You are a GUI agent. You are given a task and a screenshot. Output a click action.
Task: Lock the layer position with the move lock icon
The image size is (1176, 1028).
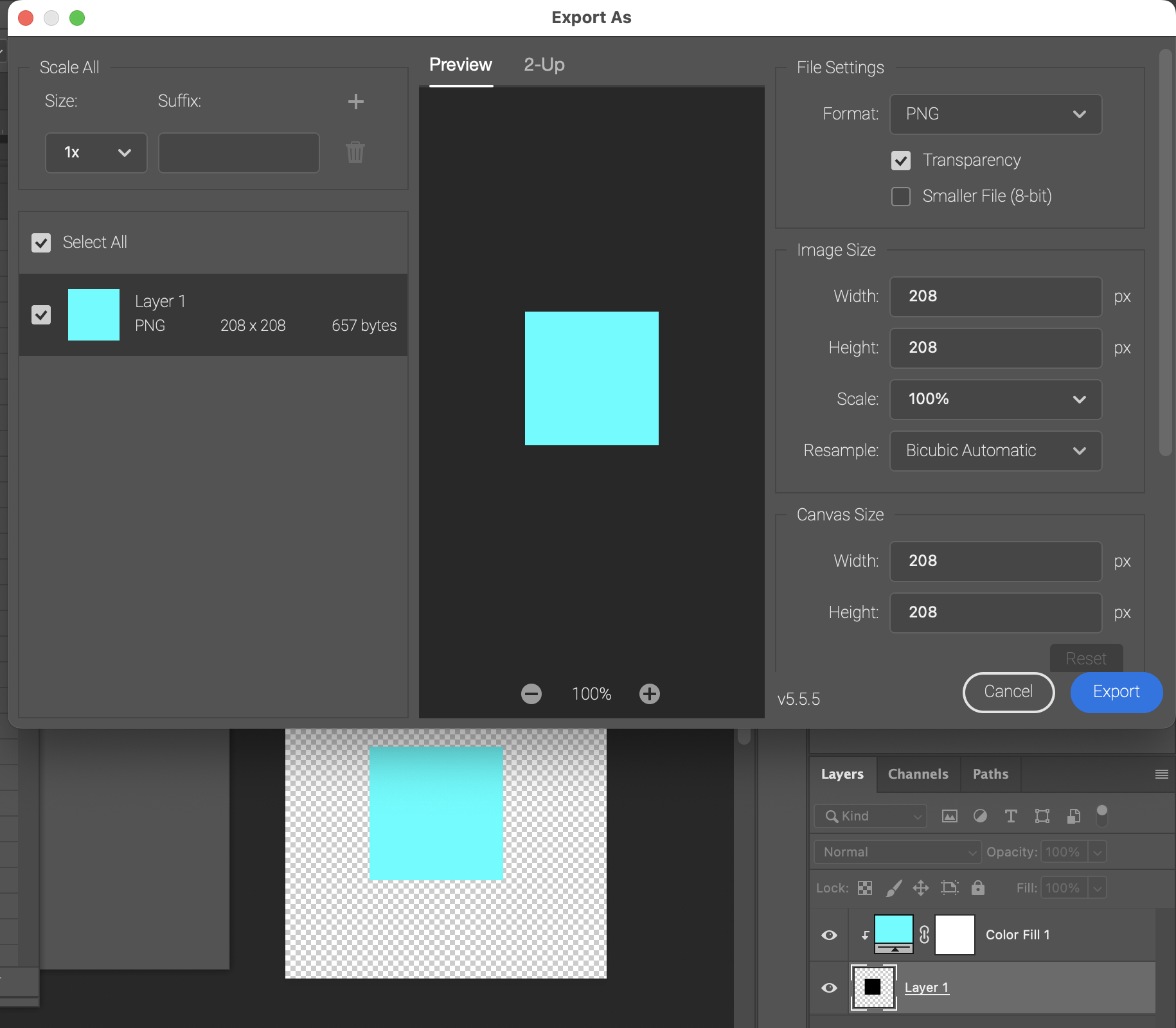coord(921,888)
